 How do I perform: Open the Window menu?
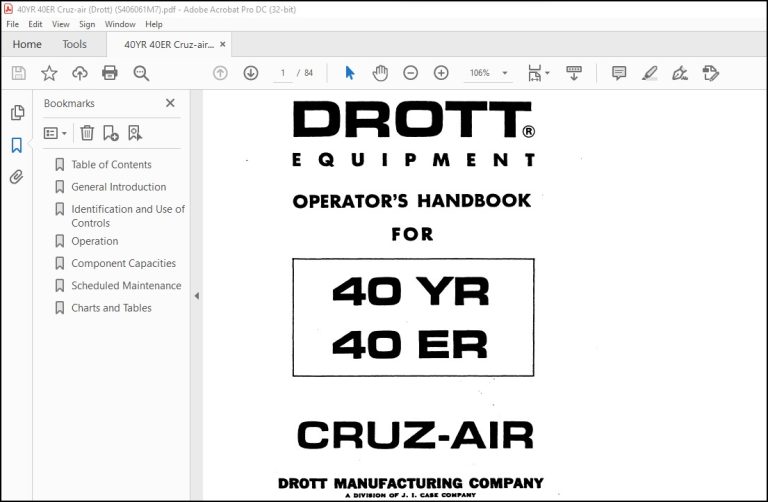(120, 24)
